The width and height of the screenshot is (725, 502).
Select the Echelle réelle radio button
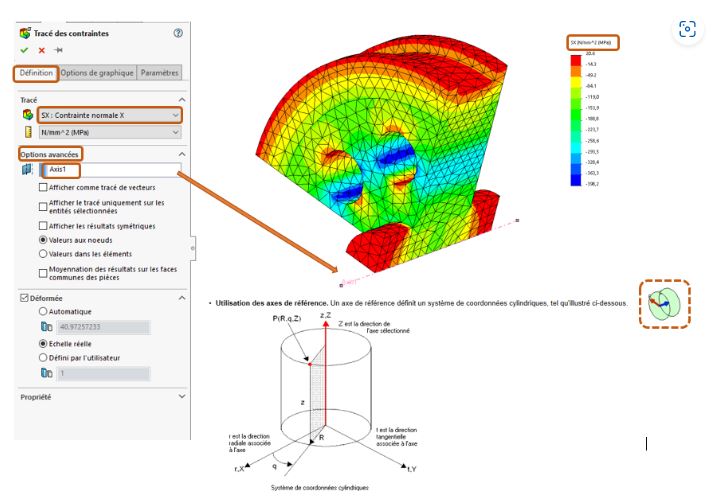43,344
